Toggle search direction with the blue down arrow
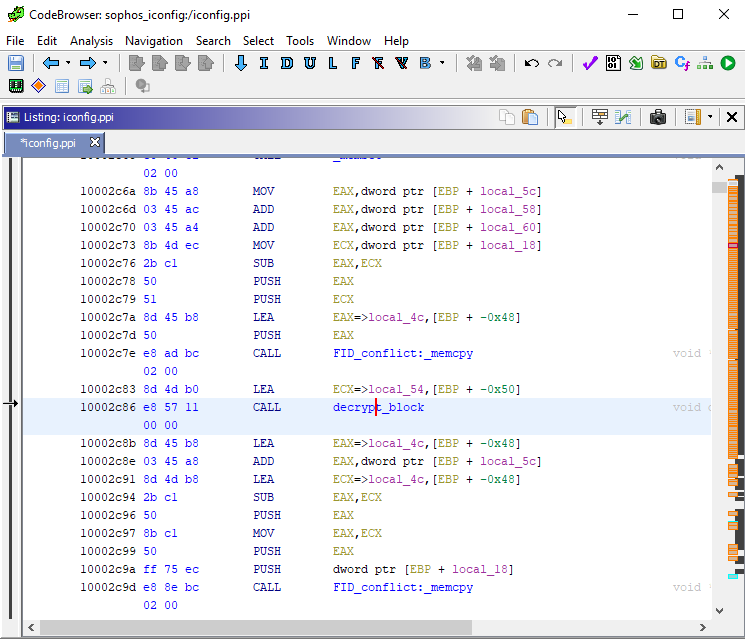The image size is (745, 639). click(241, 63)
